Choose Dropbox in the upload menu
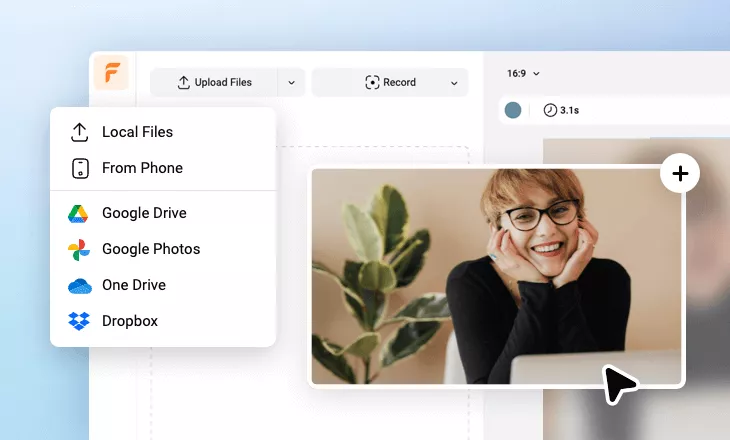The width and height of the screenshot is (730, 440). 130,321
